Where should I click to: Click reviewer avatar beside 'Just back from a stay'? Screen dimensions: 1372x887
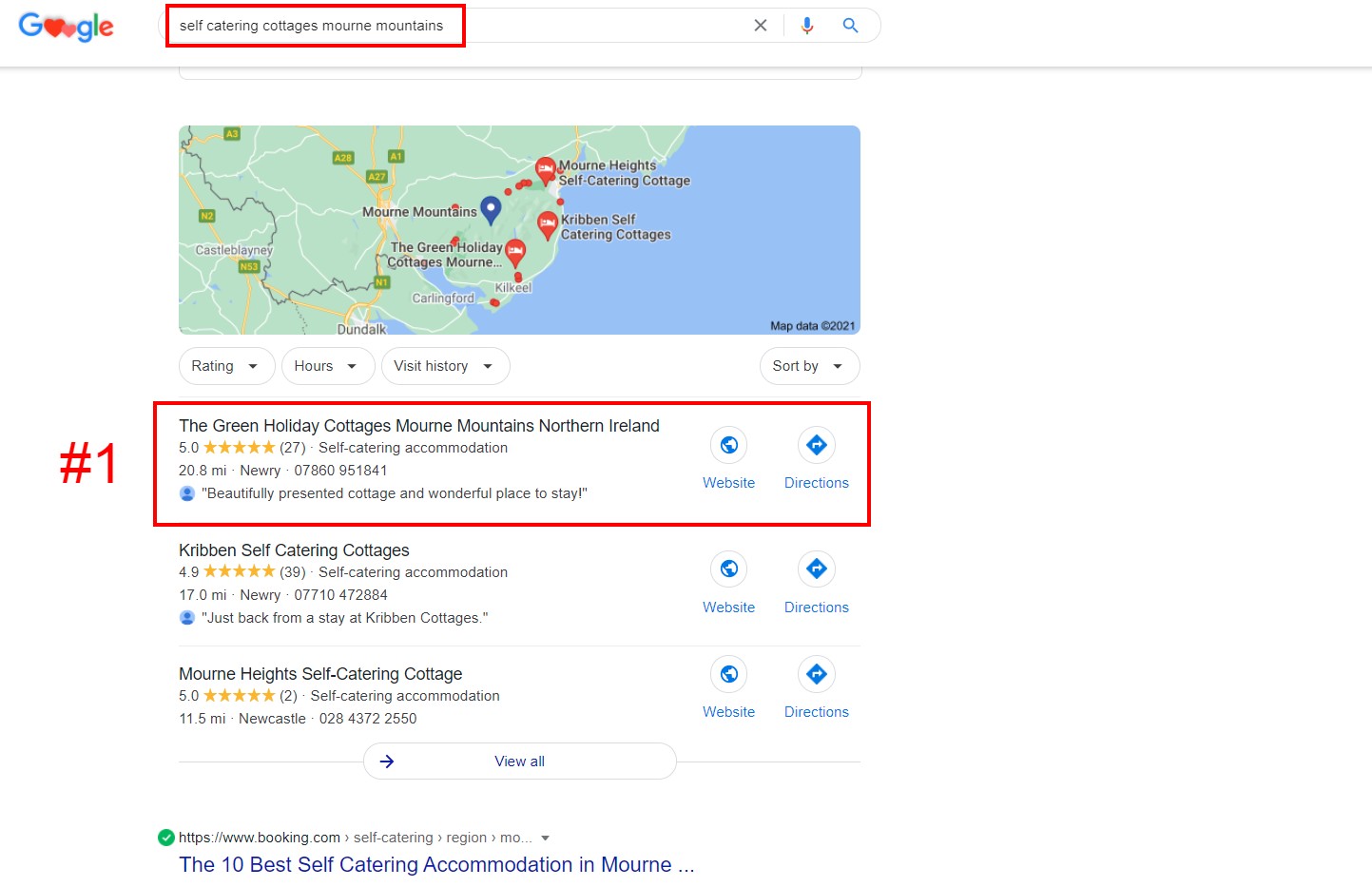click(187, 618)
